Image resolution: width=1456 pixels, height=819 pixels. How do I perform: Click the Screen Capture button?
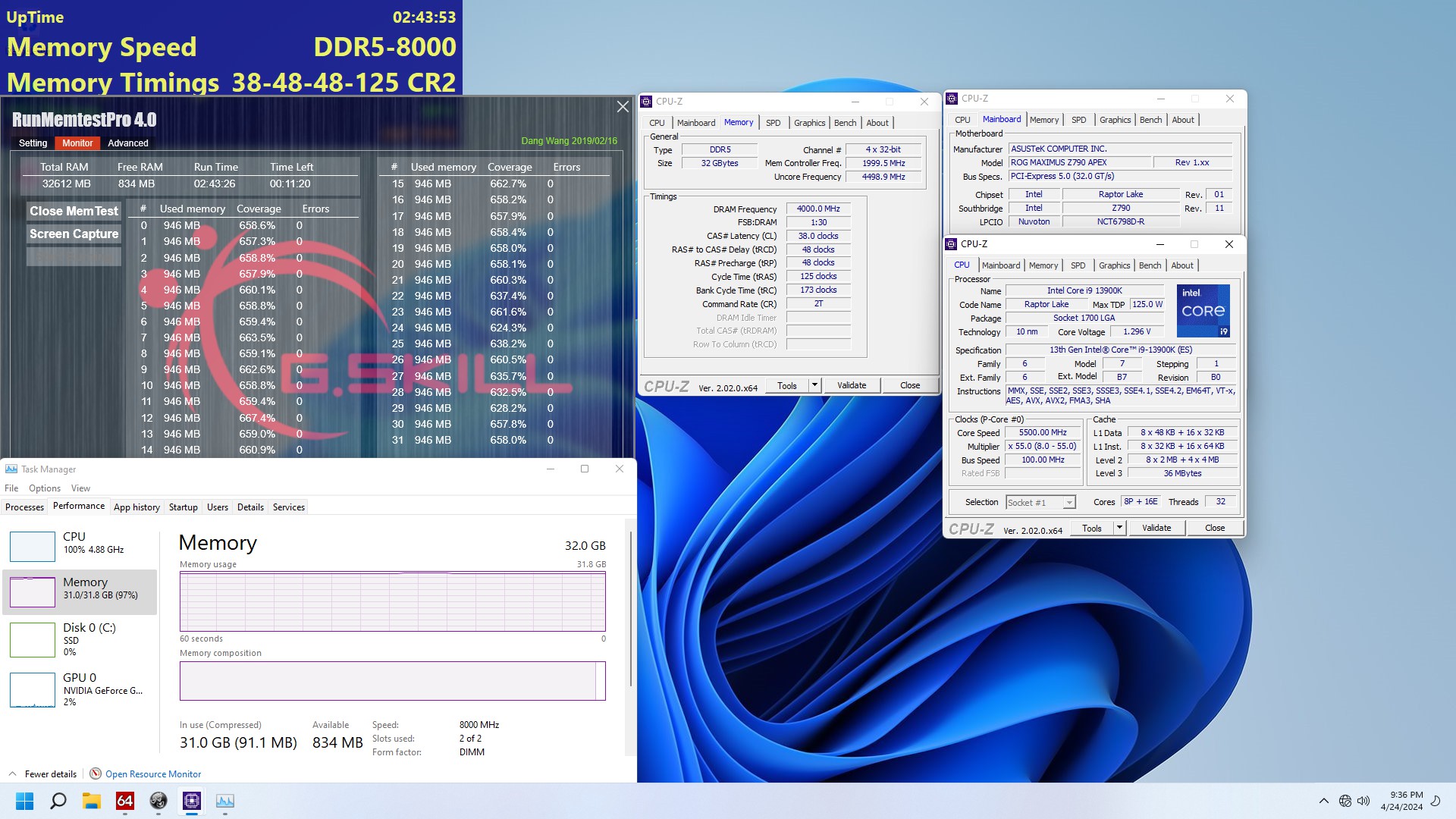point(74,233)
